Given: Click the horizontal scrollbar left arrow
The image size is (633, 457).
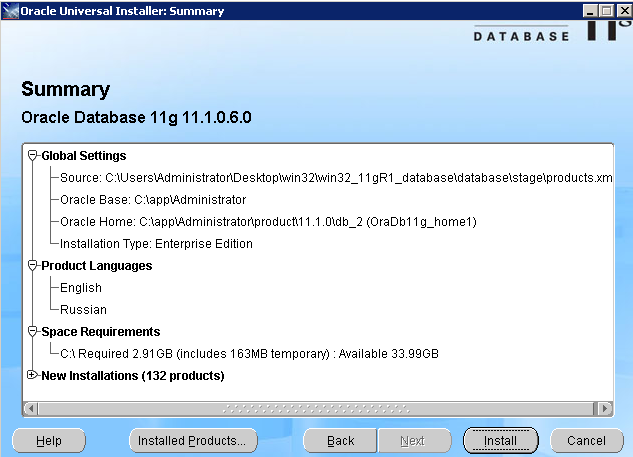Looking at the screenshot, I should (31, 408).
